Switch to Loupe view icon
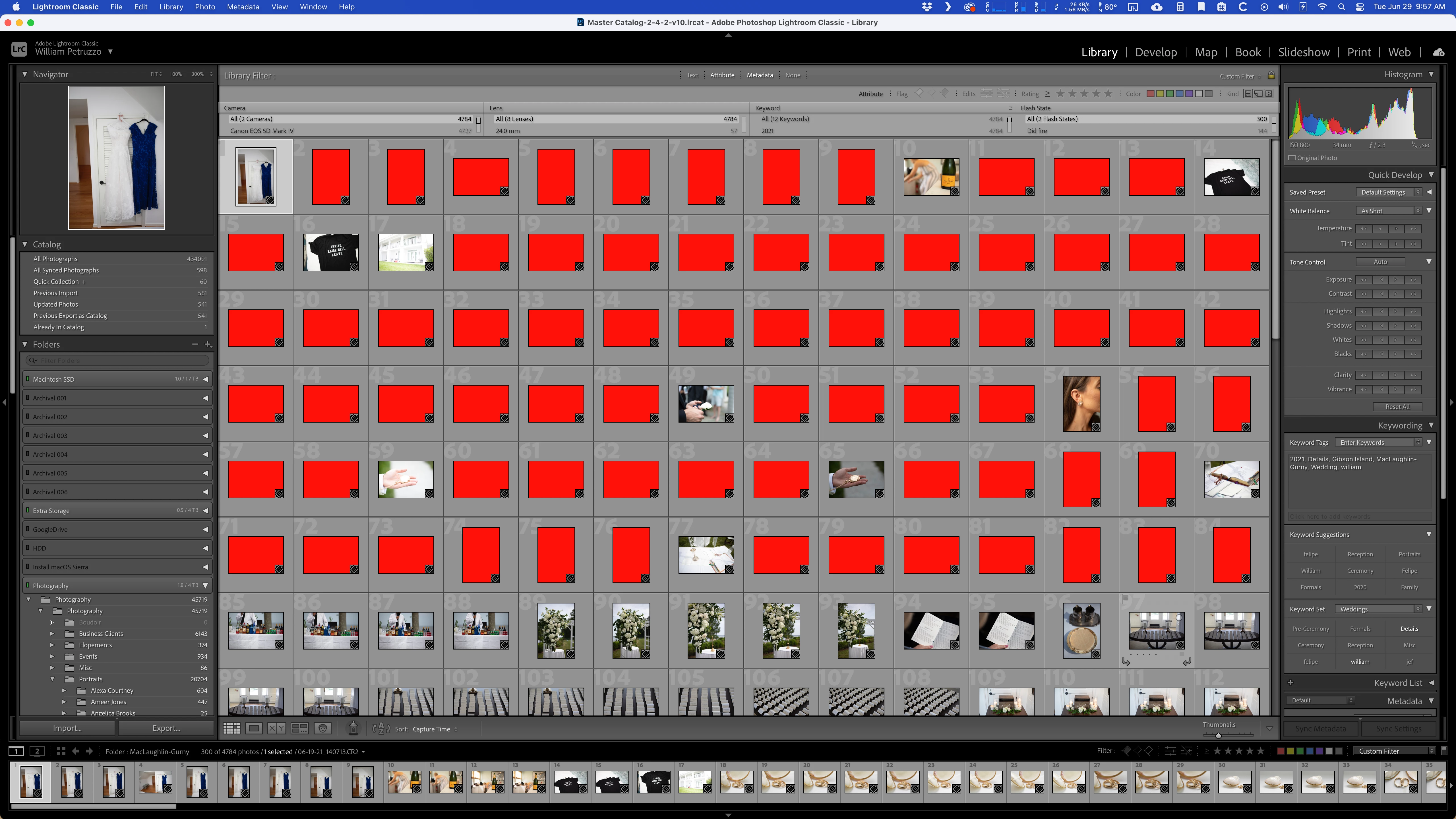Viewport: 1456px width, 819px height. [254, 729]
